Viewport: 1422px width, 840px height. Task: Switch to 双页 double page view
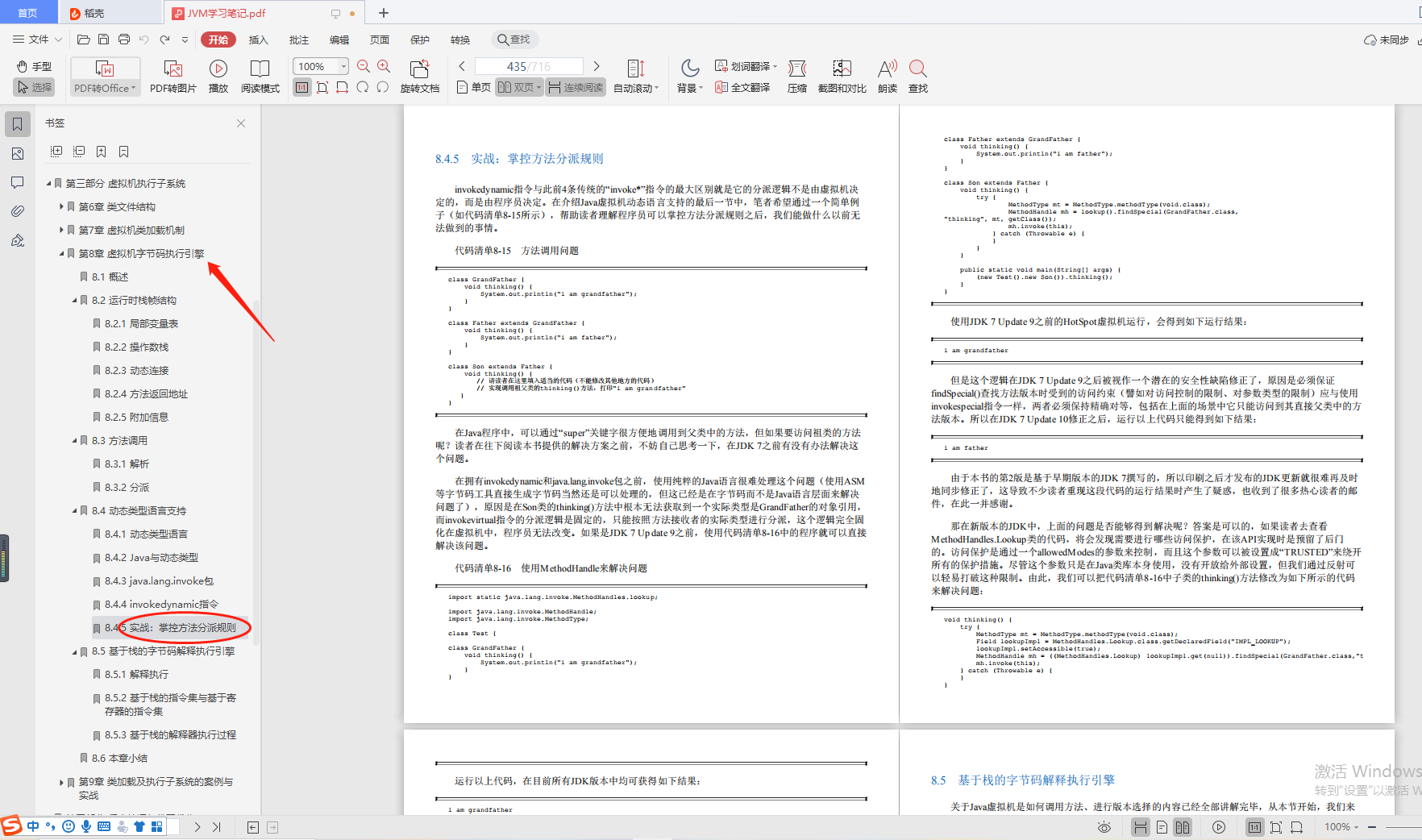click(519, 87)
